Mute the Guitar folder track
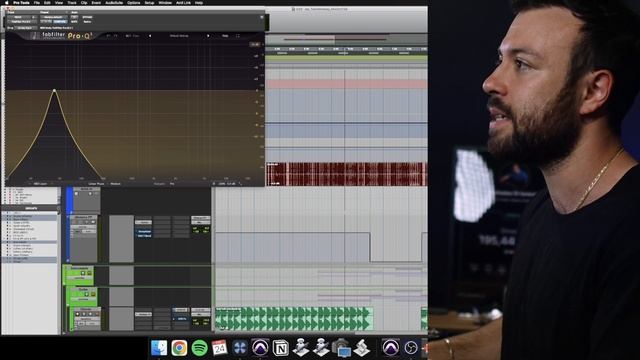 (x=93, y=294)
